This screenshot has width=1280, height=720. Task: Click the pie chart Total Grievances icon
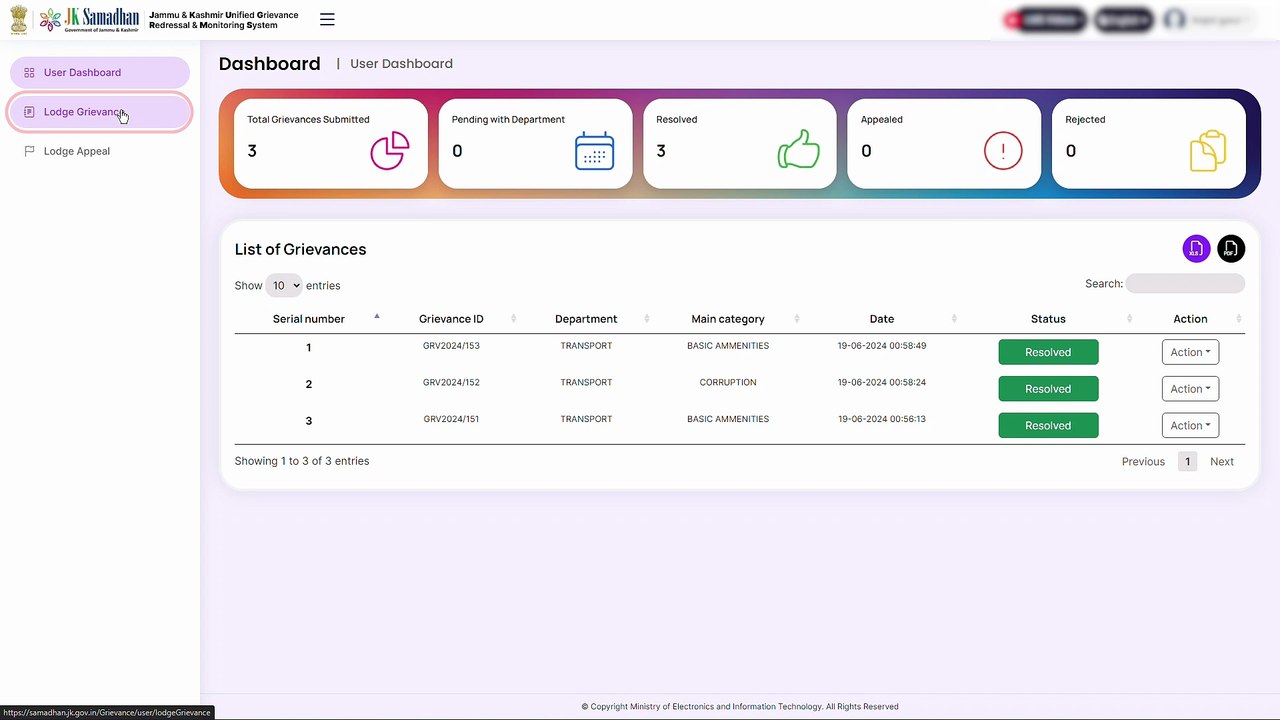(x=390, y=151)
